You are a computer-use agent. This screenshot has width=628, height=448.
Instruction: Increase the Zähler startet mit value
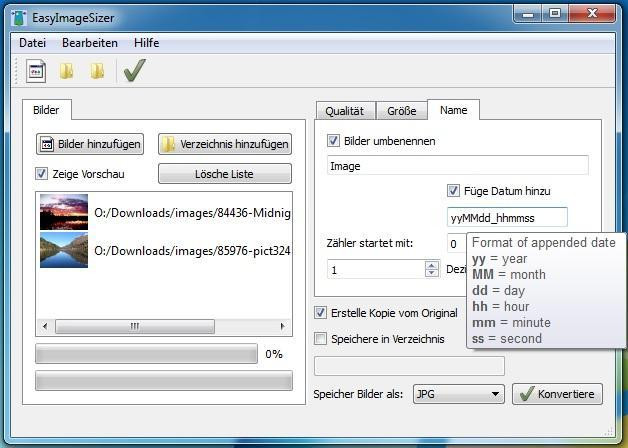[432, 265]
